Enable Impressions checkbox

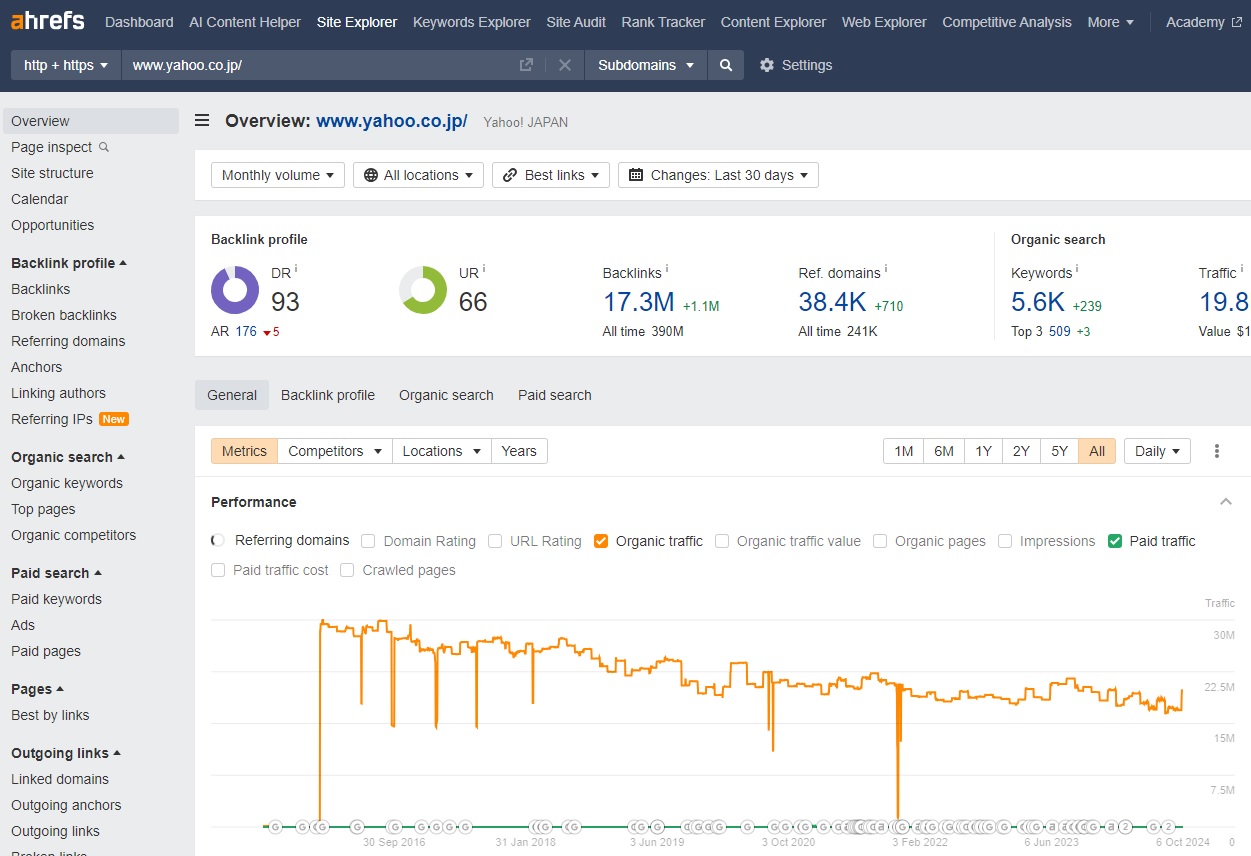pyautogui.click(x=1005, y=541)
